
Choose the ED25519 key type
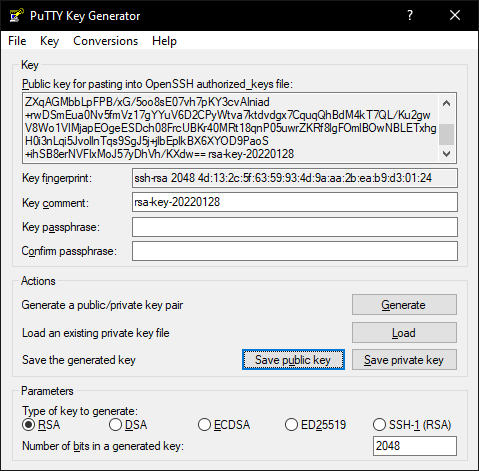coord(315,425)
